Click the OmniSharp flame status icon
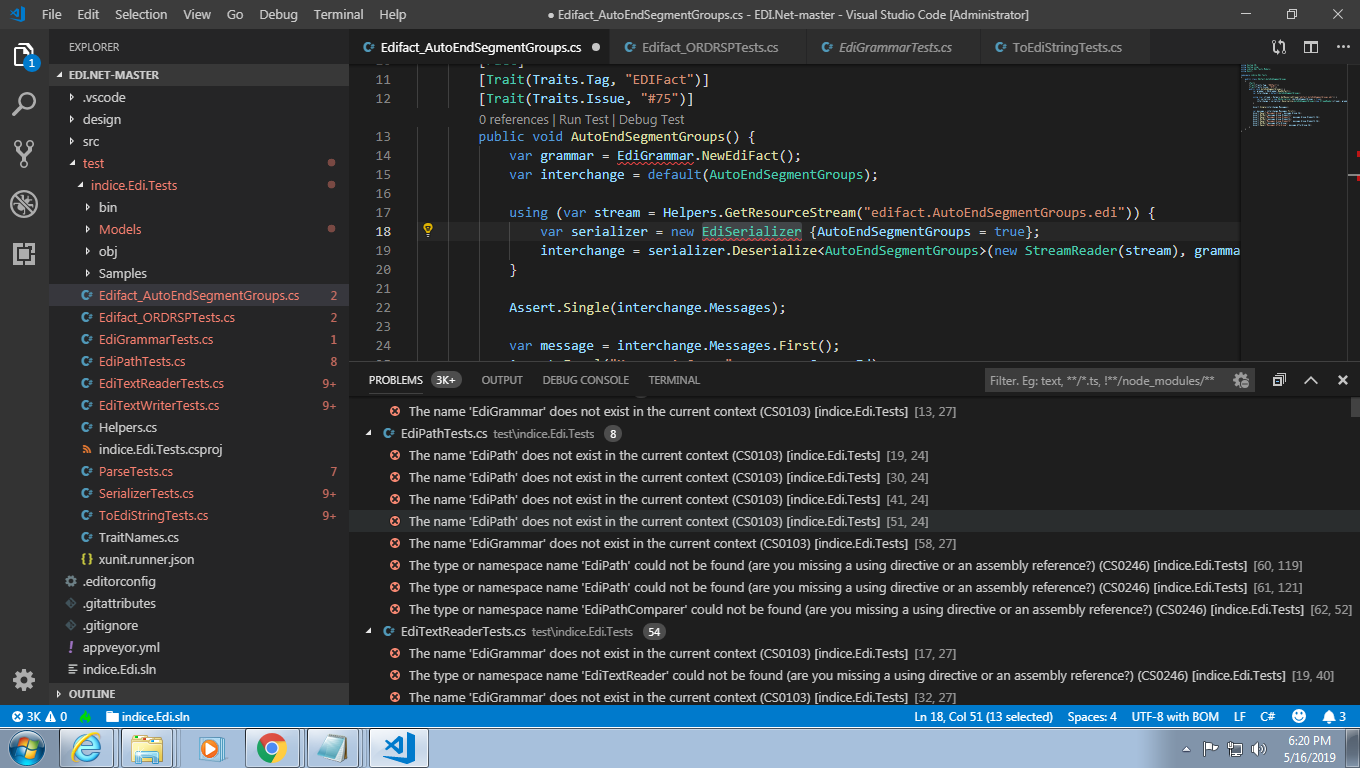The height and width of the screenshot is (768, 1360). (x=87, y=717)
